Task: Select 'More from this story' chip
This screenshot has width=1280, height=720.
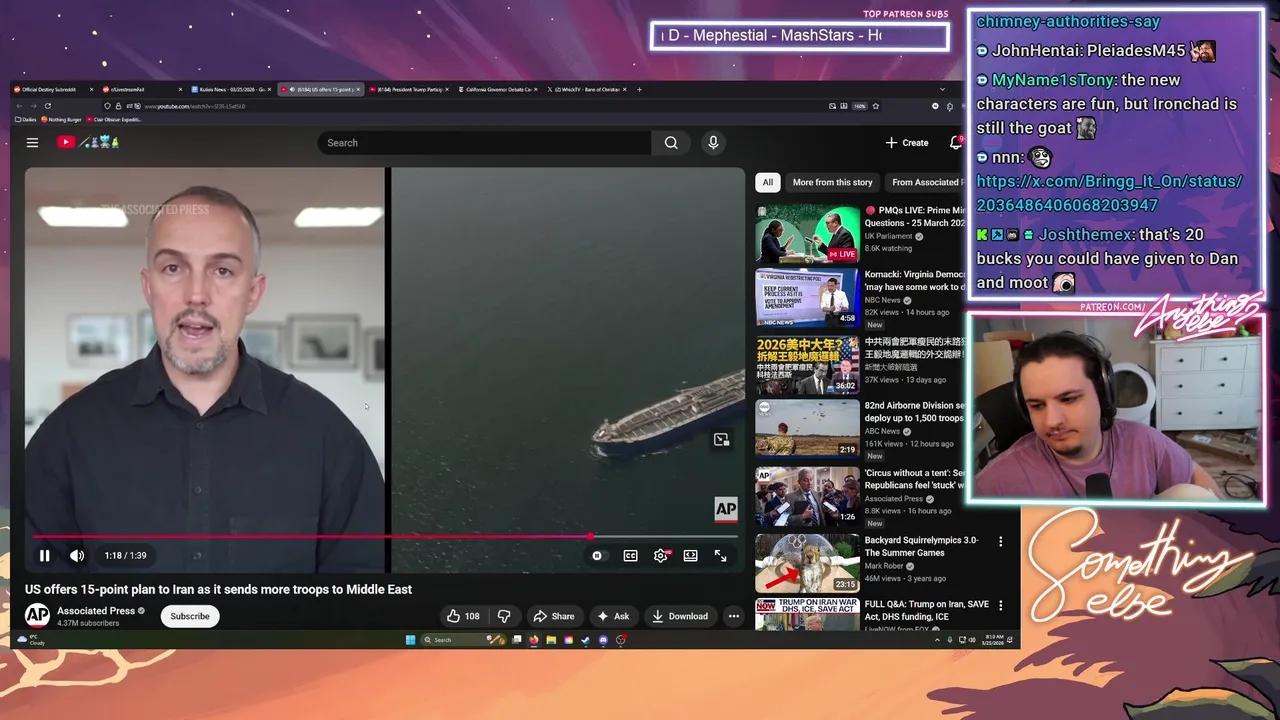Action: point(832,182)
